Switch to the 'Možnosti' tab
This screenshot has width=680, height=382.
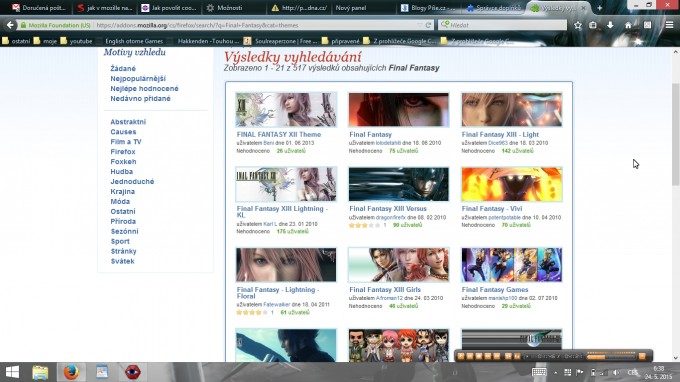pyautogui.click(x=225, y=8)
